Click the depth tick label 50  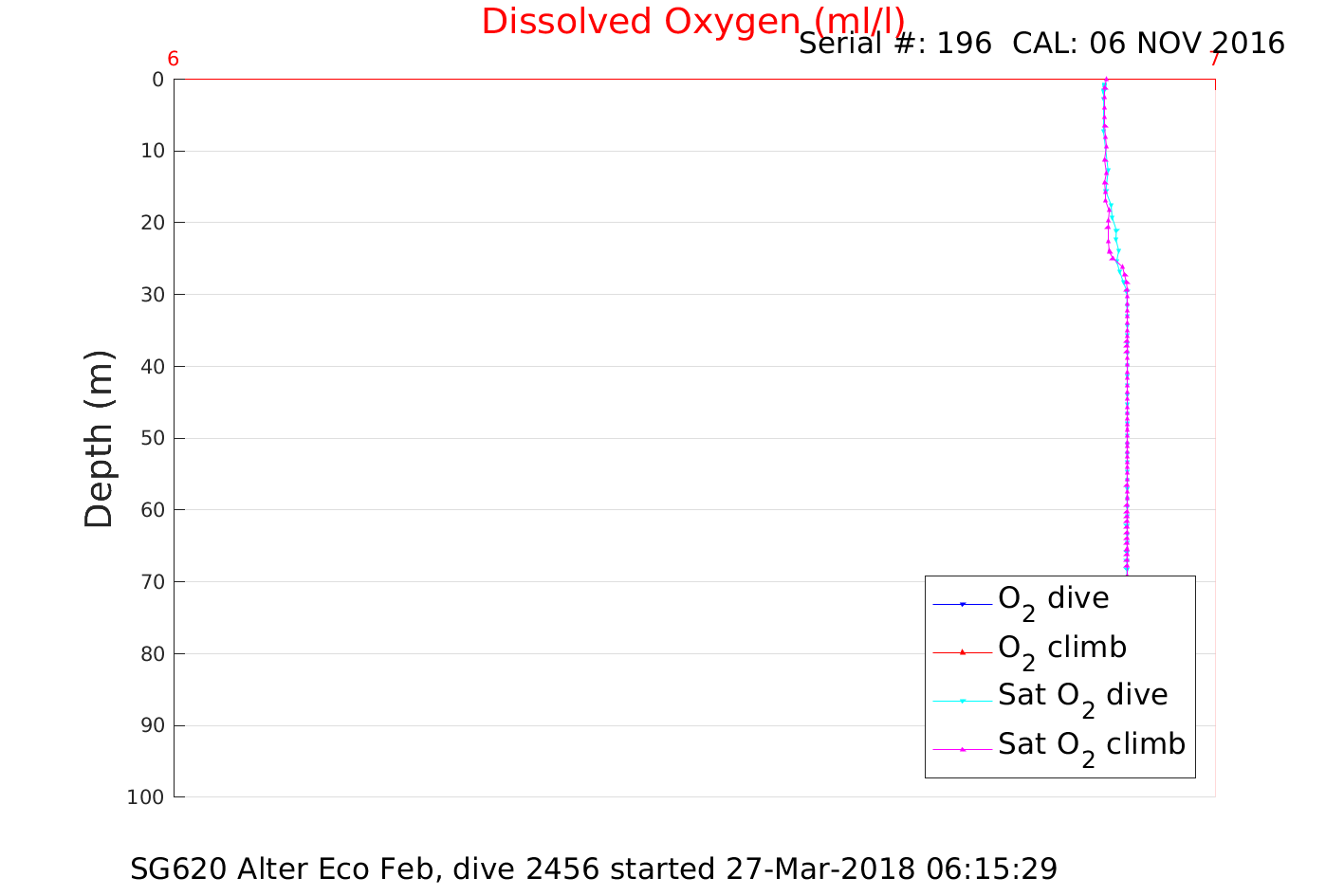(x=152, y=438)
